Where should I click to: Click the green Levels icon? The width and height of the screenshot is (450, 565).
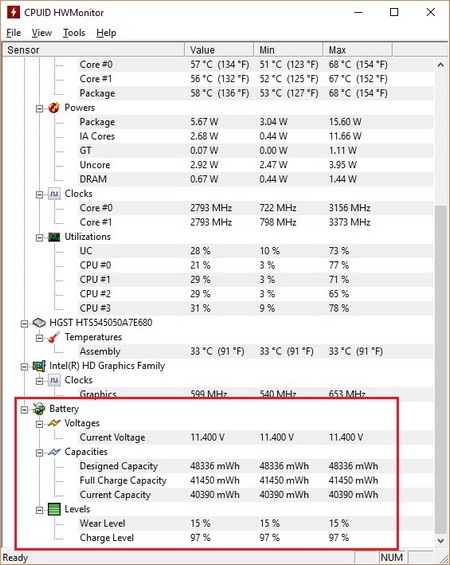[54, 509]
